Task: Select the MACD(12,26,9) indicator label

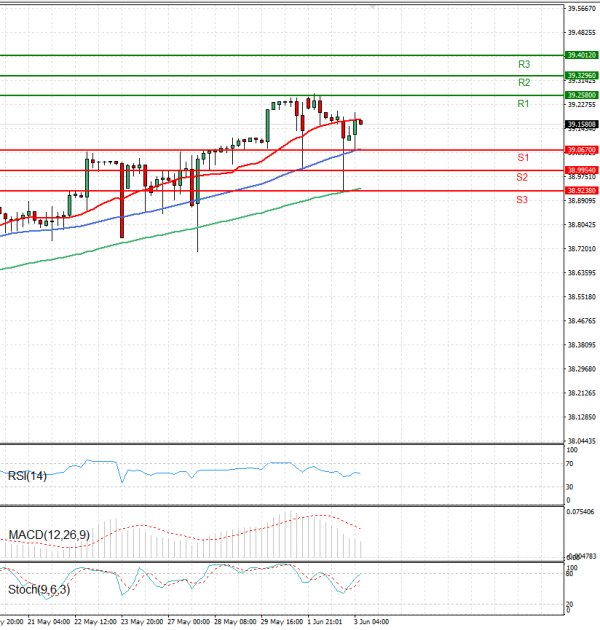Action: [x=49, y=535]
